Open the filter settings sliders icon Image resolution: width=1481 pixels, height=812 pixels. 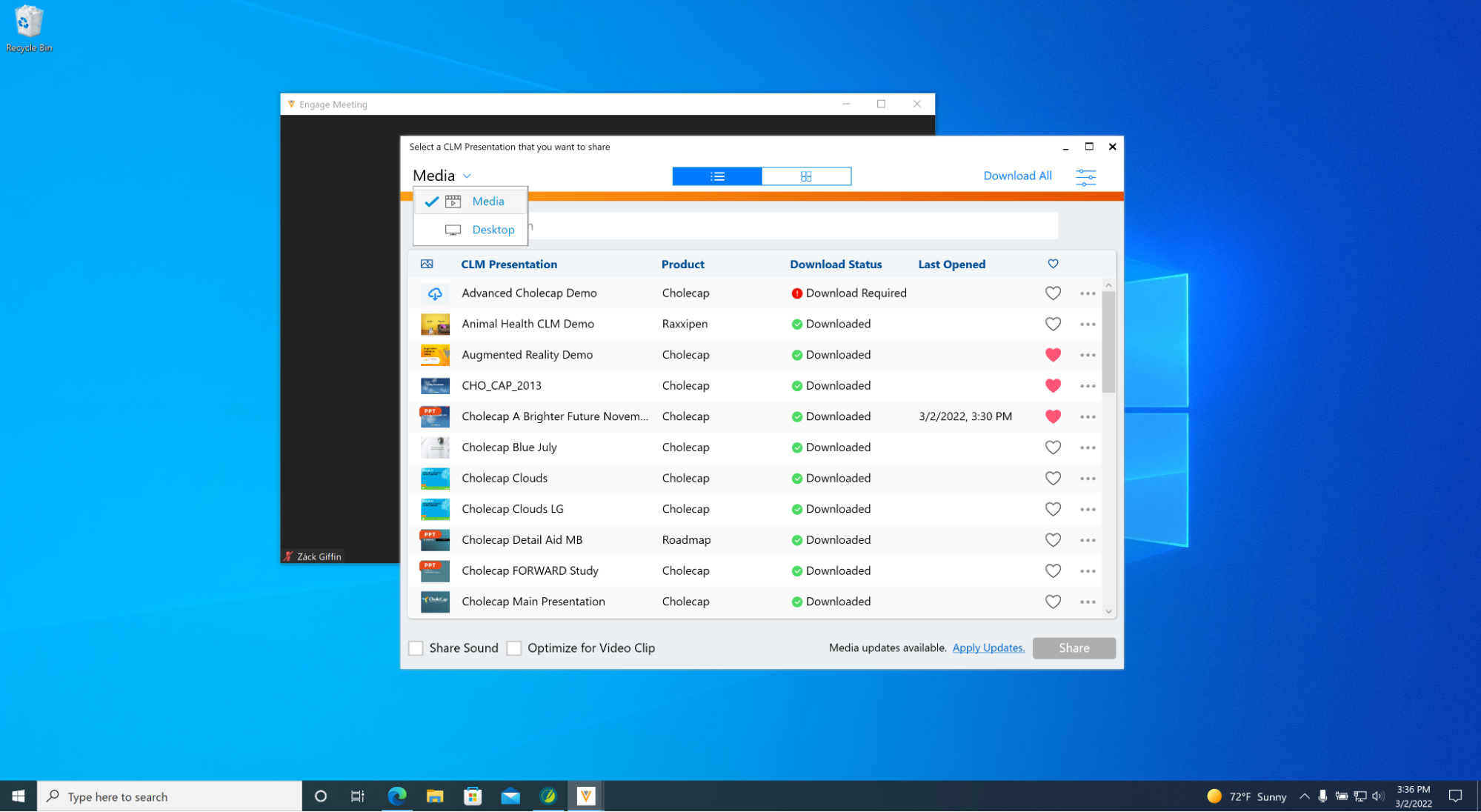(x=1085, y=176)
